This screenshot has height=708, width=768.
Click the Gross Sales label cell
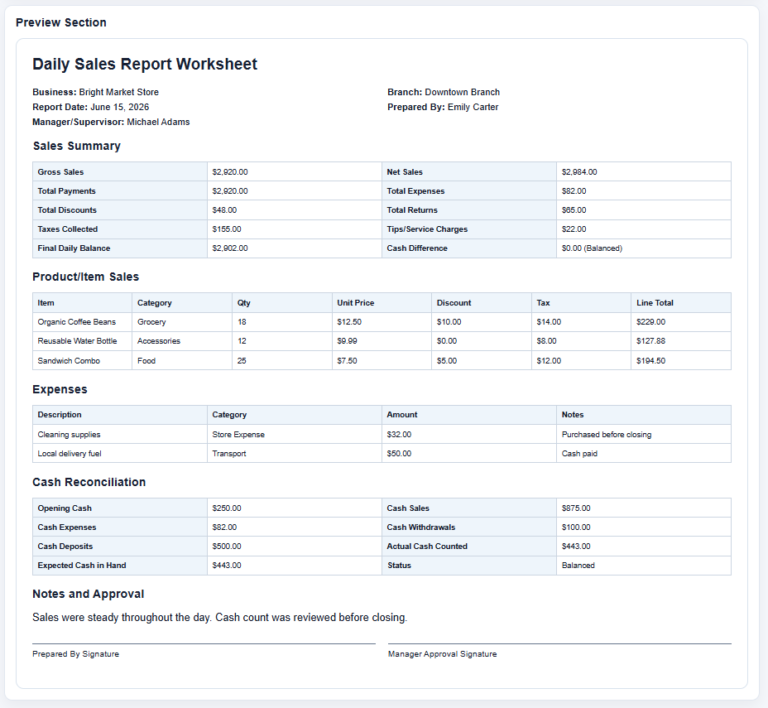(120, 172)
